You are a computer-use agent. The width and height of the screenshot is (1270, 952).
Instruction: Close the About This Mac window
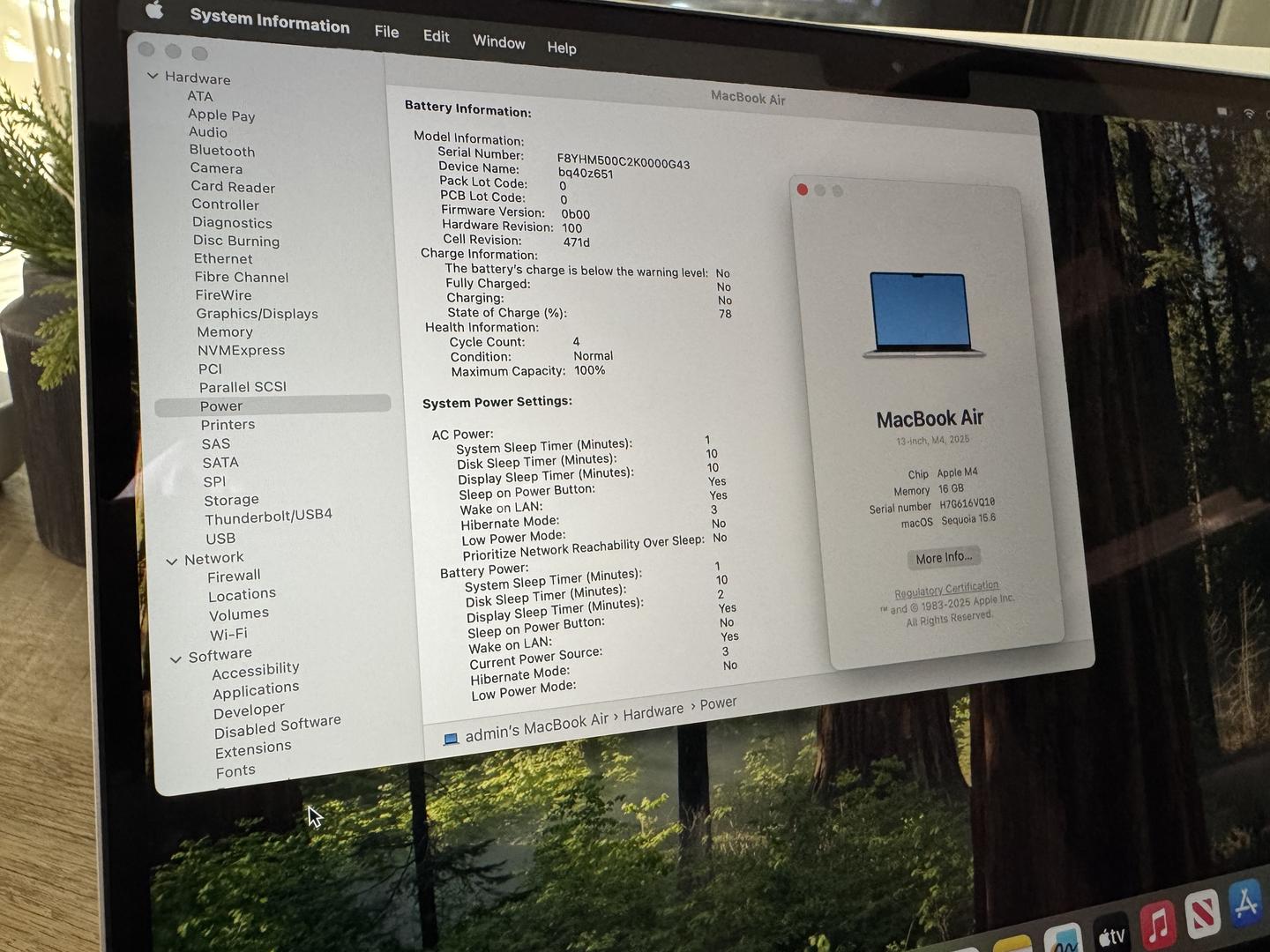coord(803,190)
